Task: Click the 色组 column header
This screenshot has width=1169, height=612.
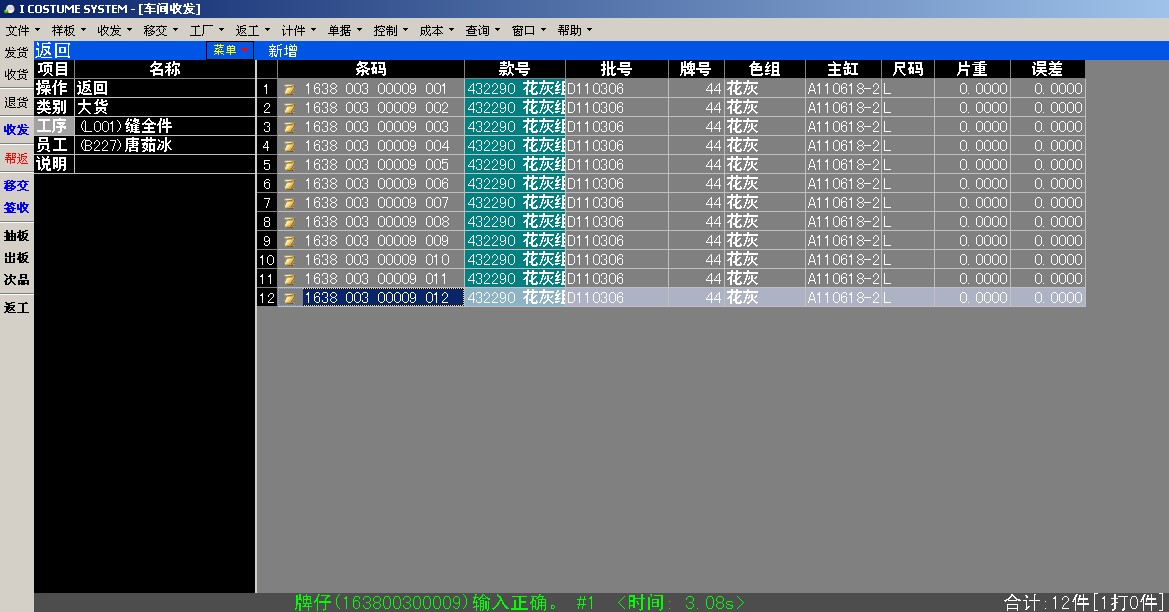Action: tap(764, 69)
